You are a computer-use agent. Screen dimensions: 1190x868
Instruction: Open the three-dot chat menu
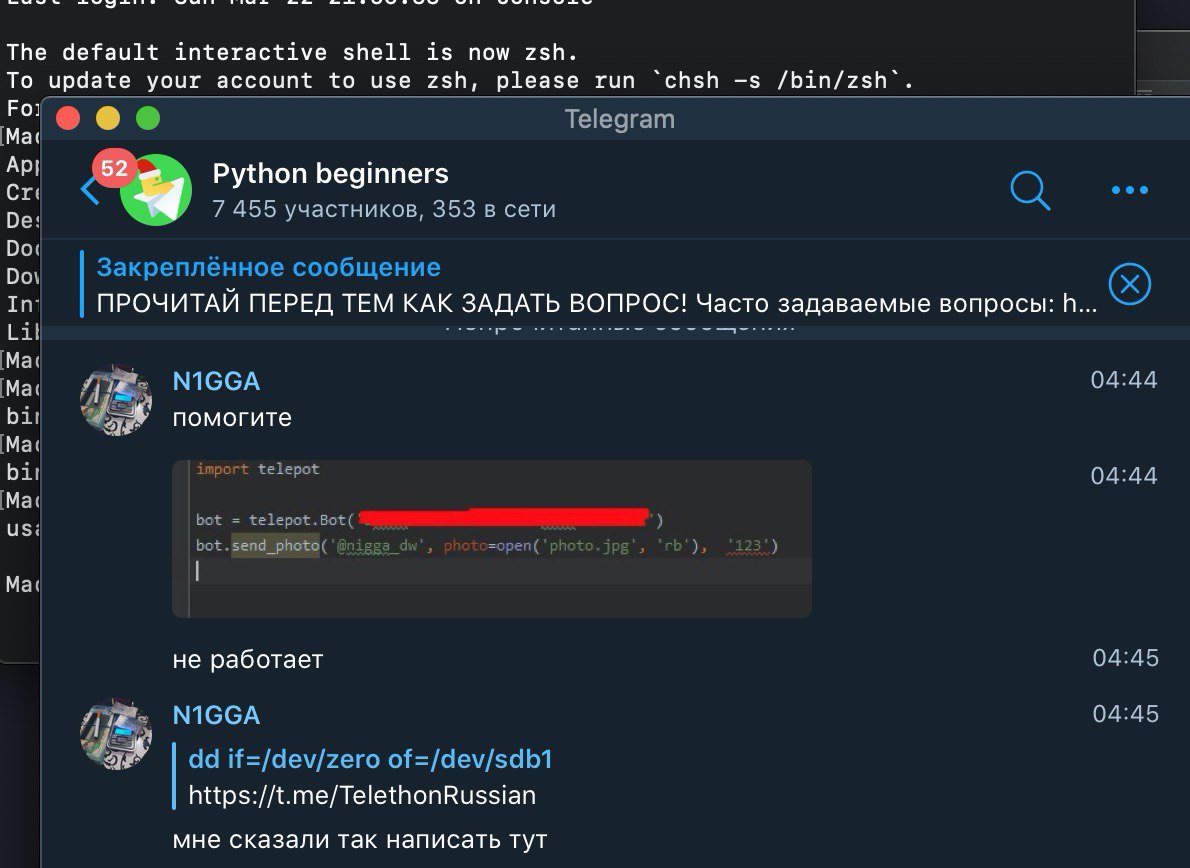pos(1129,190)
